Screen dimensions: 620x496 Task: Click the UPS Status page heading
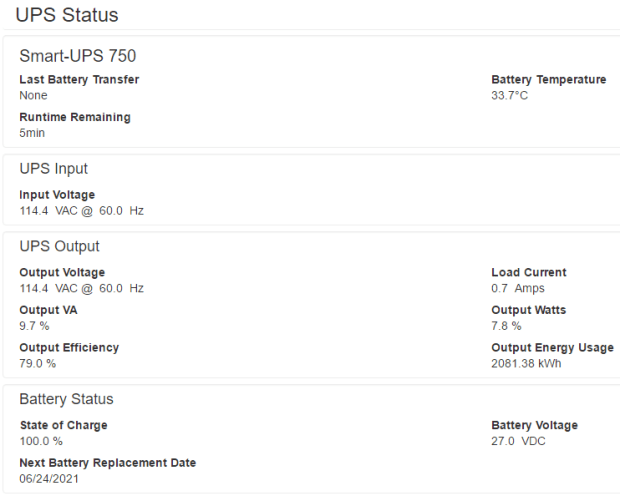[x=67, y=15]
